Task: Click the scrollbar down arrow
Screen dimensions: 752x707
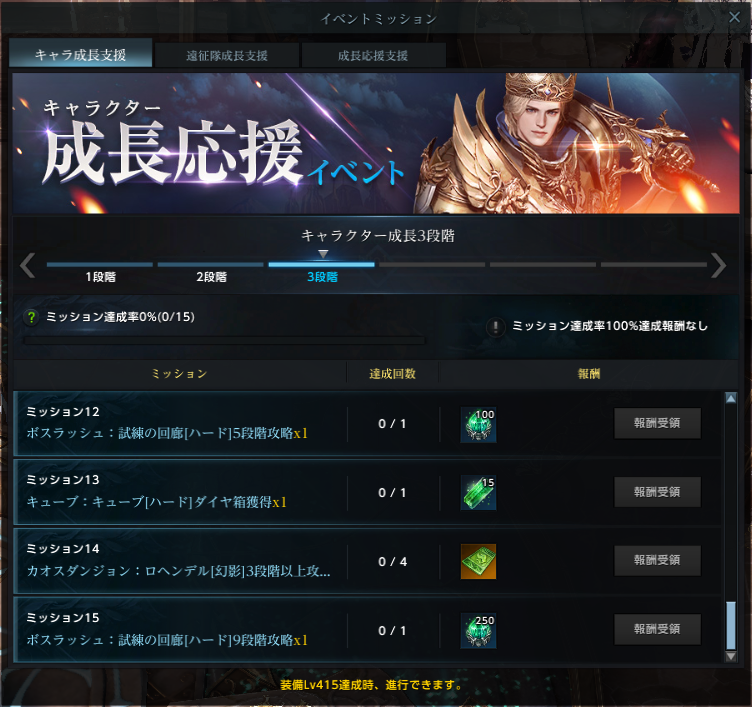Action: tap(731, 656)
